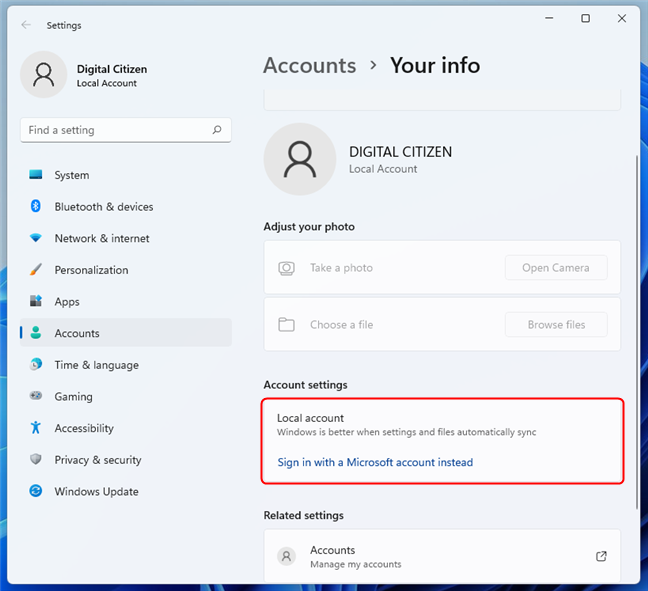This screenshot has height=591, width=648.
Task: Select the Network & internet wifi icon
Action: pyautogui.click(x=36, y=239)
